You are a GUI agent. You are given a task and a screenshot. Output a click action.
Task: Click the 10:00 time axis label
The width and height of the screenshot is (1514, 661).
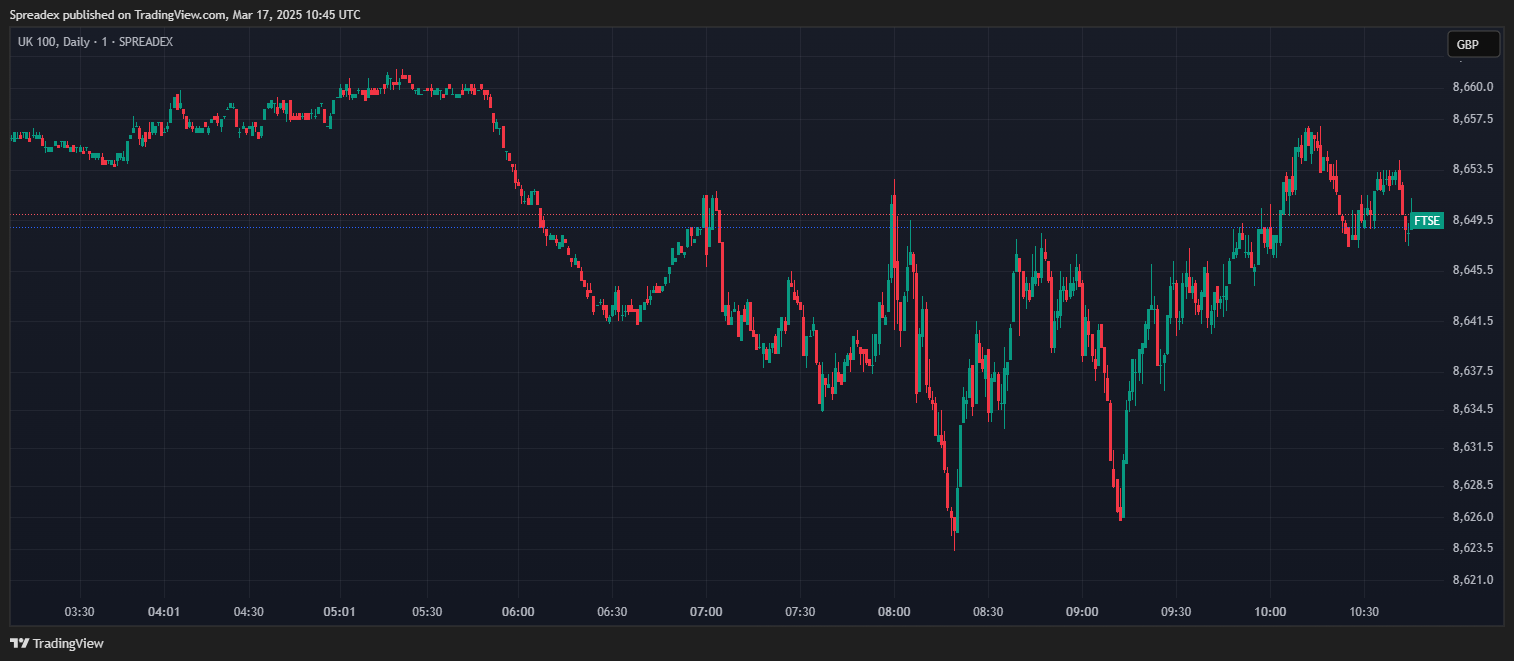[1270, 612]
